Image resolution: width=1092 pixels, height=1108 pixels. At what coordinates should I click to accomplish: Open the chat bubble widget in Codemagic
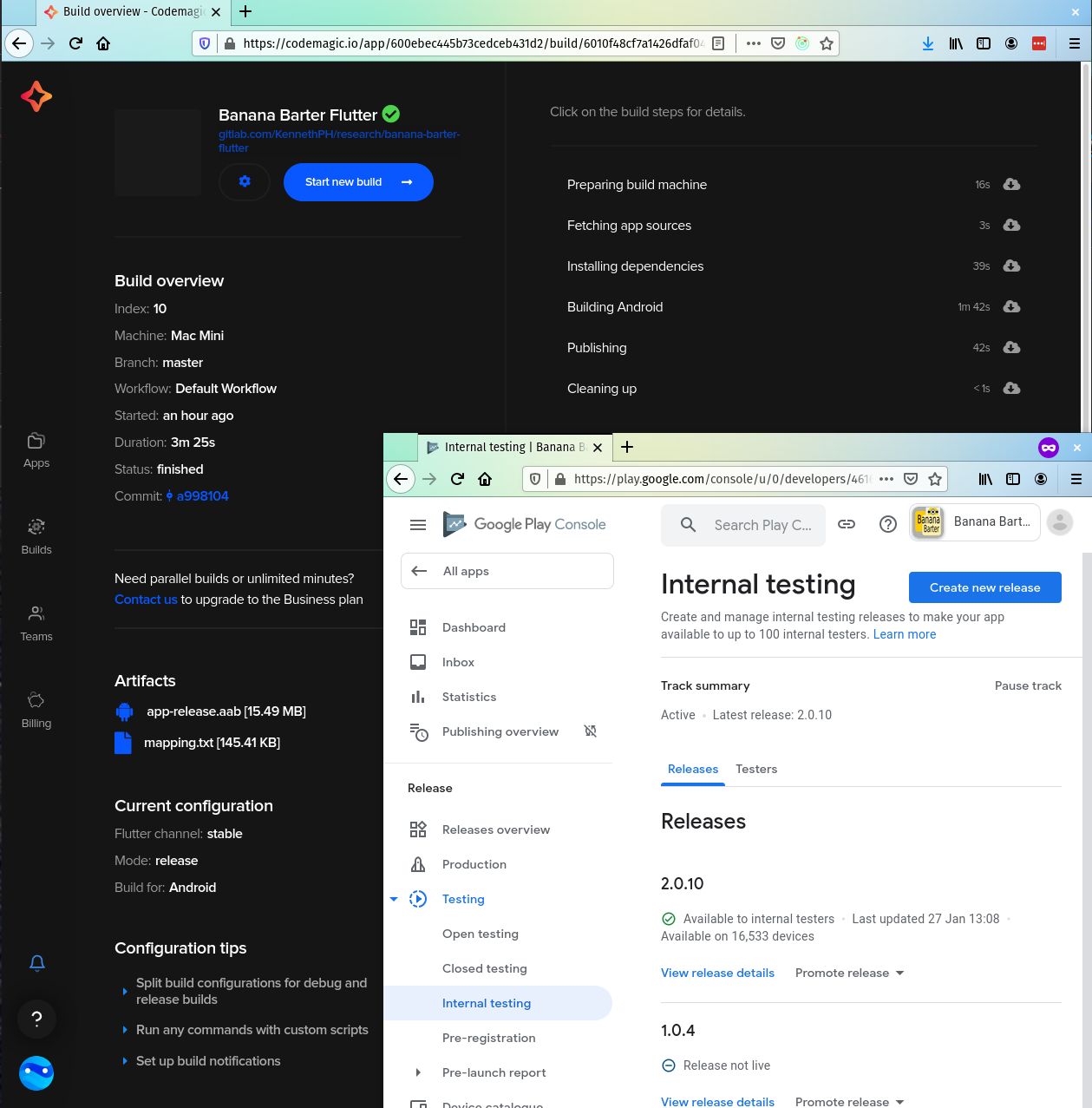pyautogui.click(x=36, y=1073)
